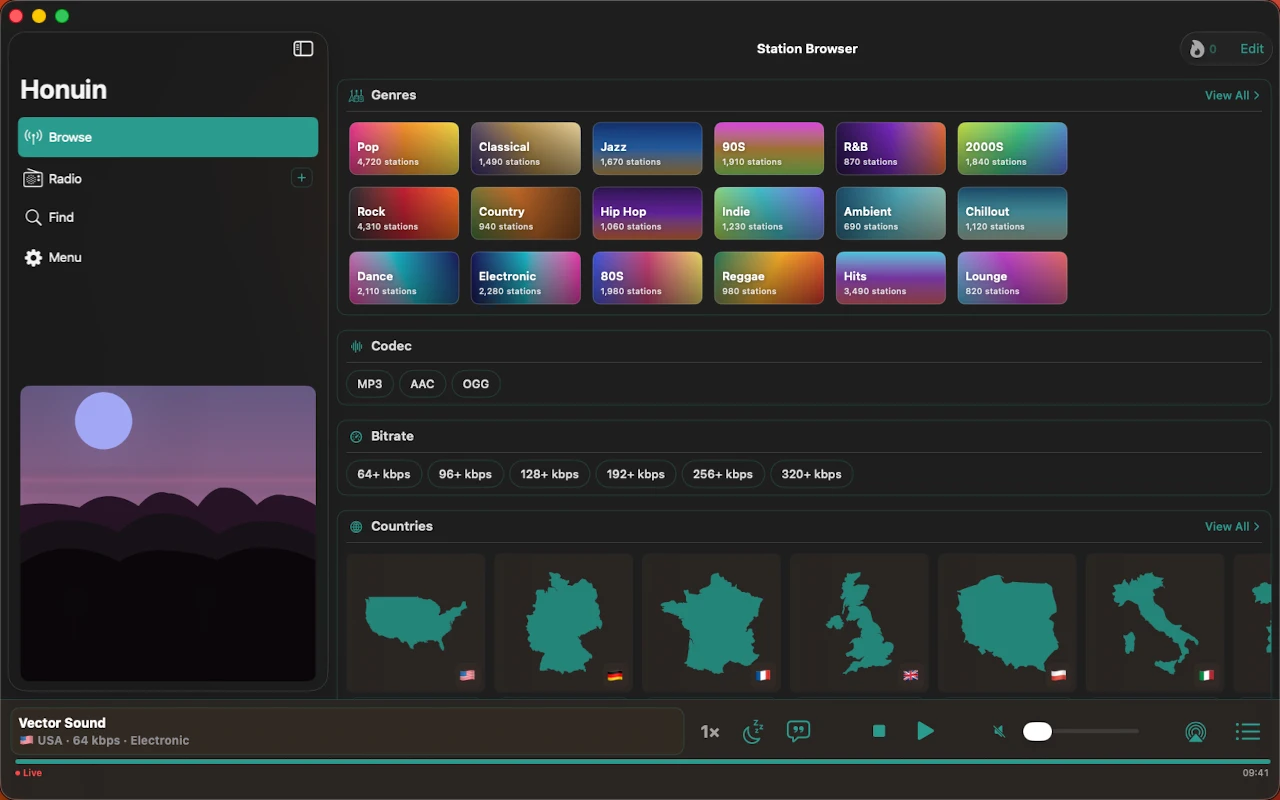Adjust the volume slider knob
Screen dimensions: 1280x800
(x=1037, y=732)
